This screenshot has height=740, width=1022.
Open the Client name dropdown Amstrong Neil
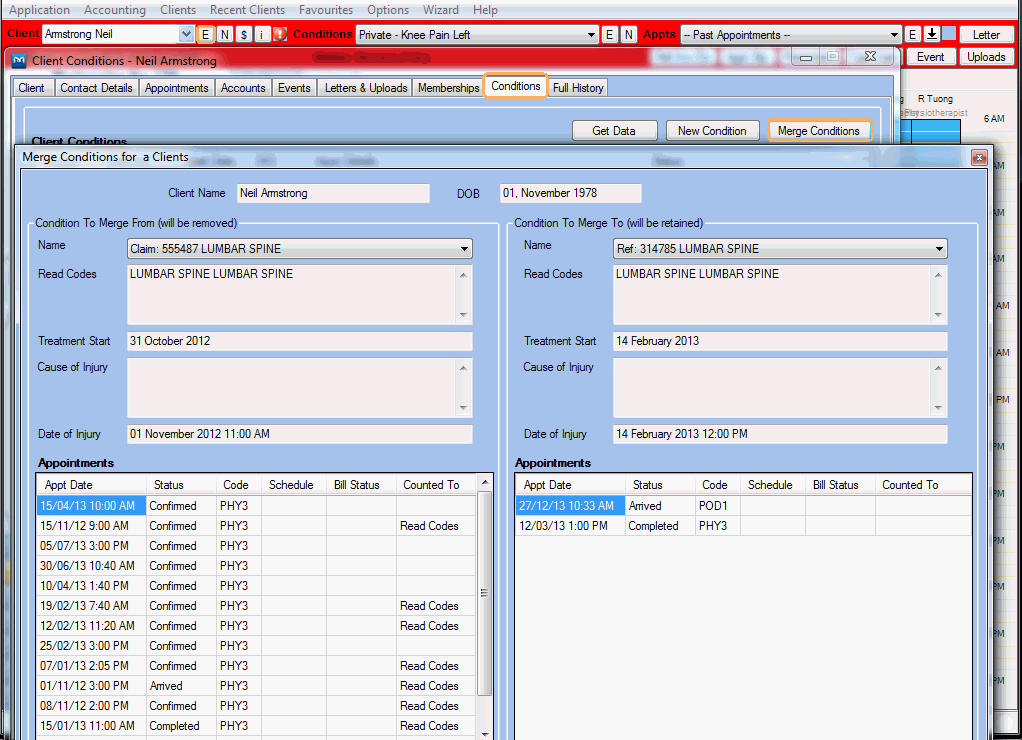(x=186, y=34)
